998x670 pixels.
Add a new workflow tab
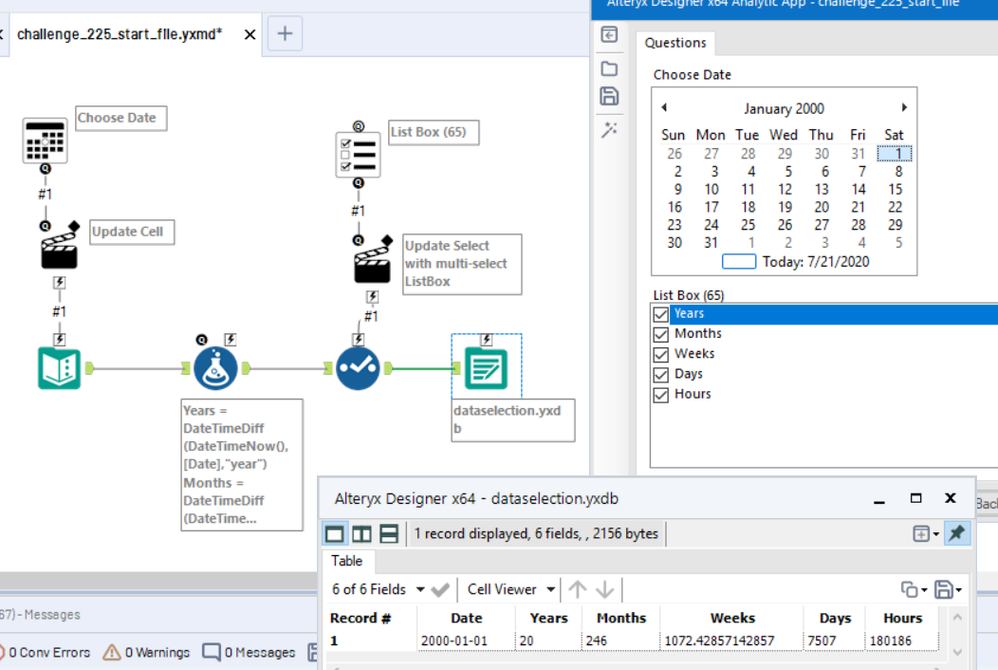[285, 33]
